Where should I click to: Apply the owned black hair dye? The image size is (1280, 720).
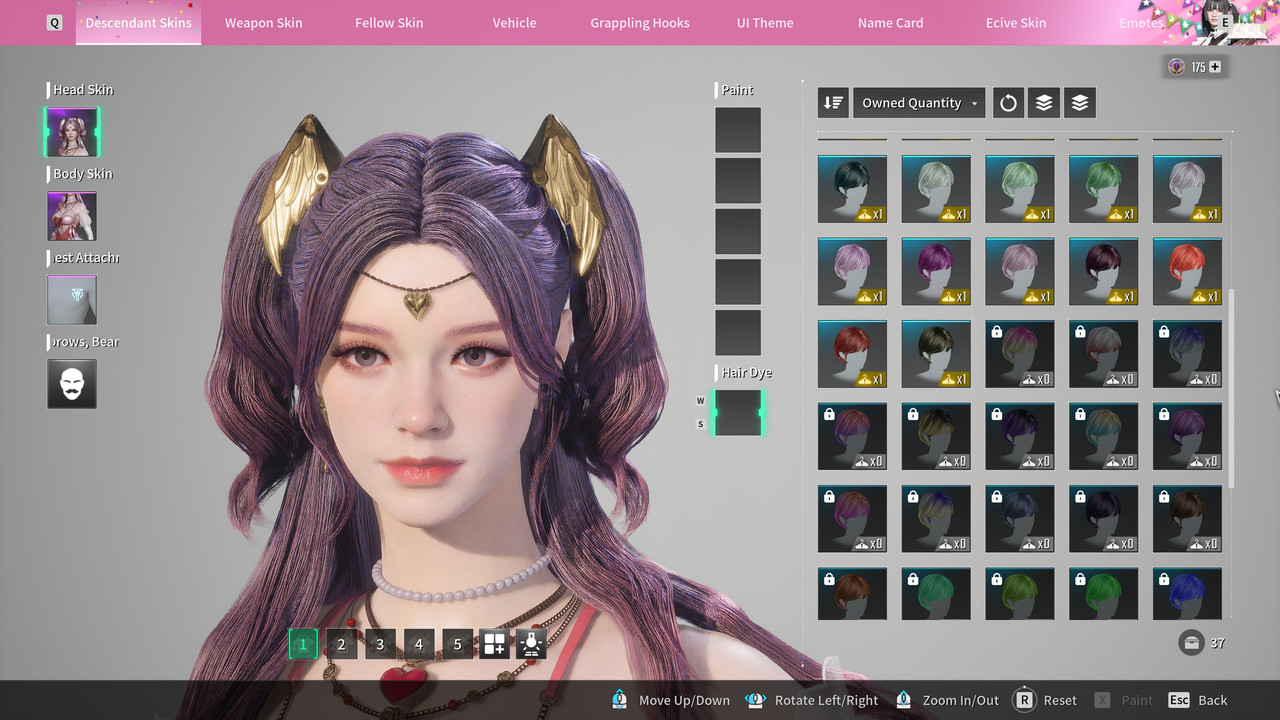pyautogui.click(x=852, y=189)
